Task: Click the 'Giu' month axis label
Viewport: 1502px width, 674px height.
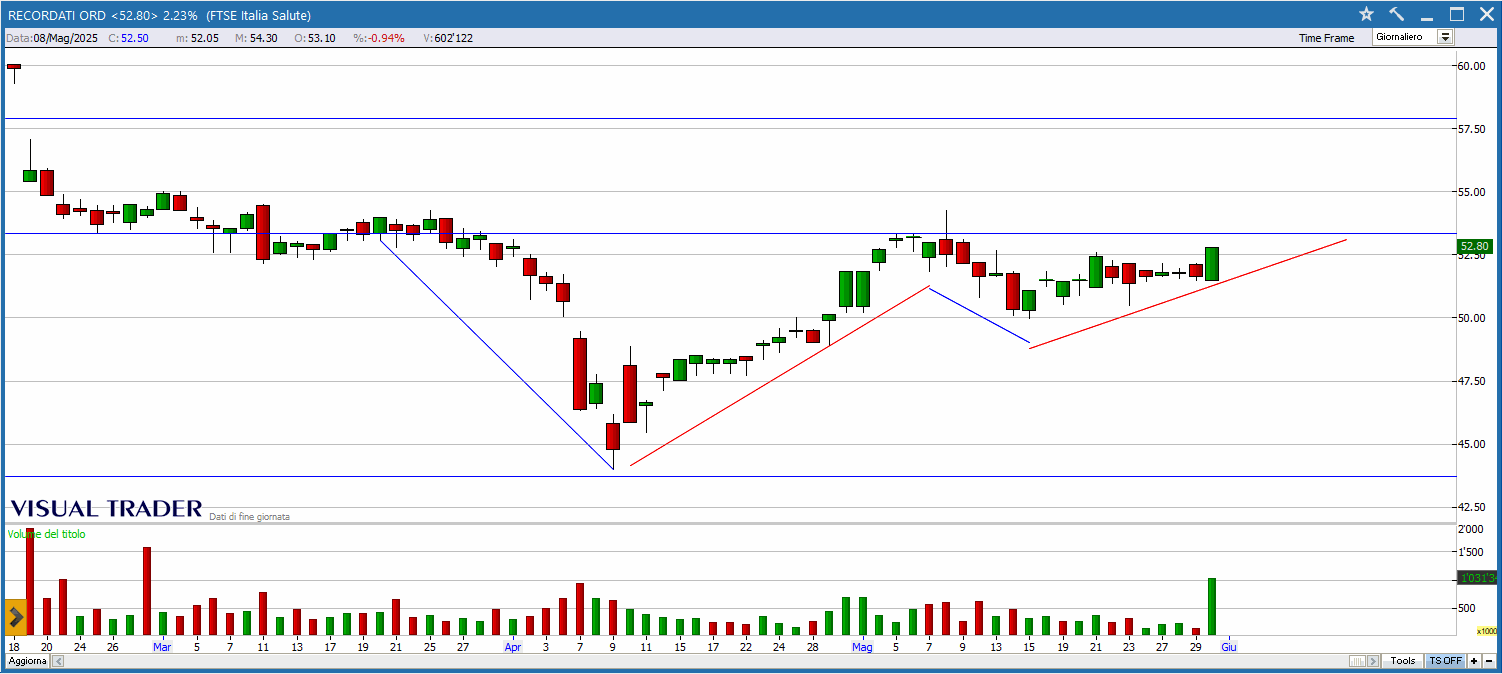Action: pyautogui.click(x=1229, y=647)
